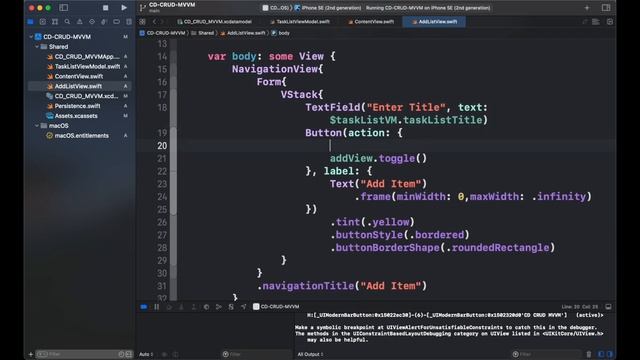Open the Find navigator magnifier icon
This screenshot has height=360, width=640.
67,22
